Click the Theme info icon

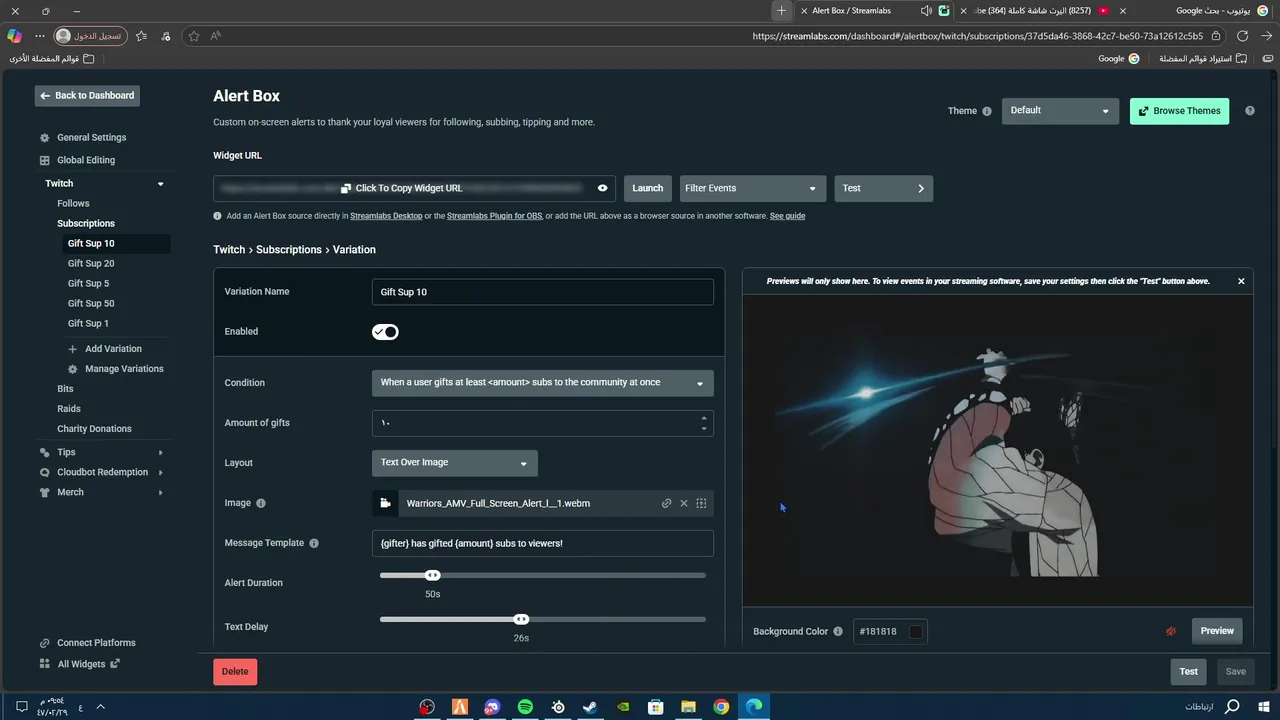[x=987, y=111]
